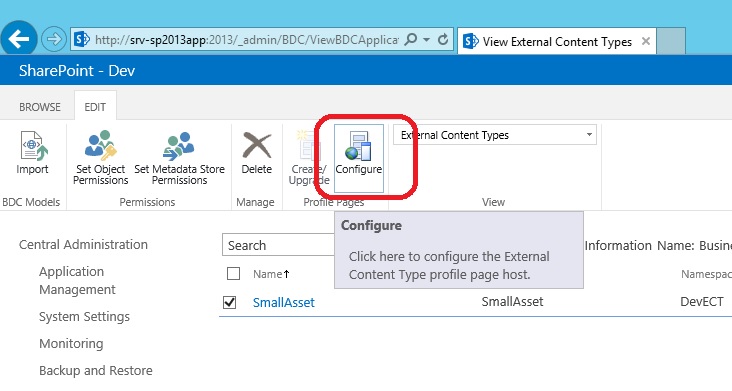Viewport: 732px width, 391px height.
Task: Select the View External Content Types tab
Action: (556, 42)
